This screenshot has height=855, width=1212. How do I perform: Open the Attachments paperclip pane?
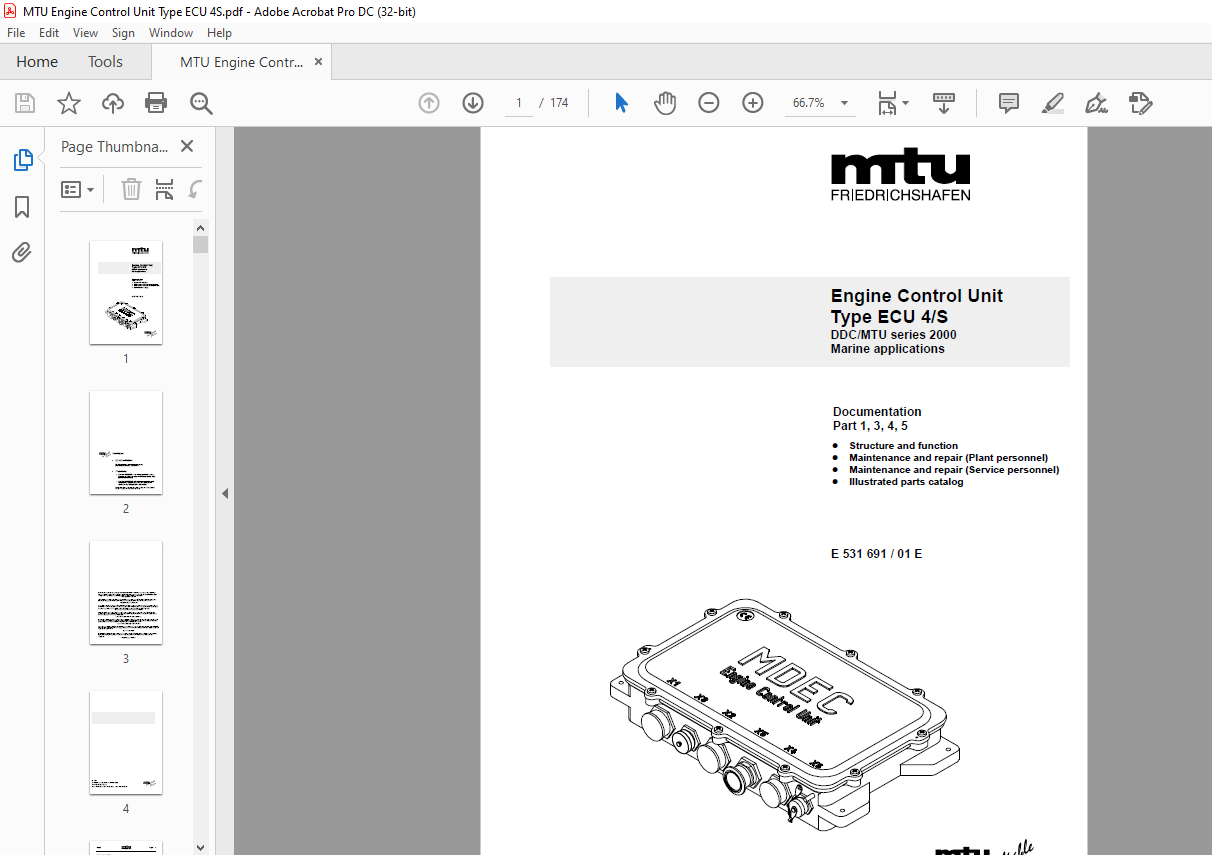tap(22, 252)
